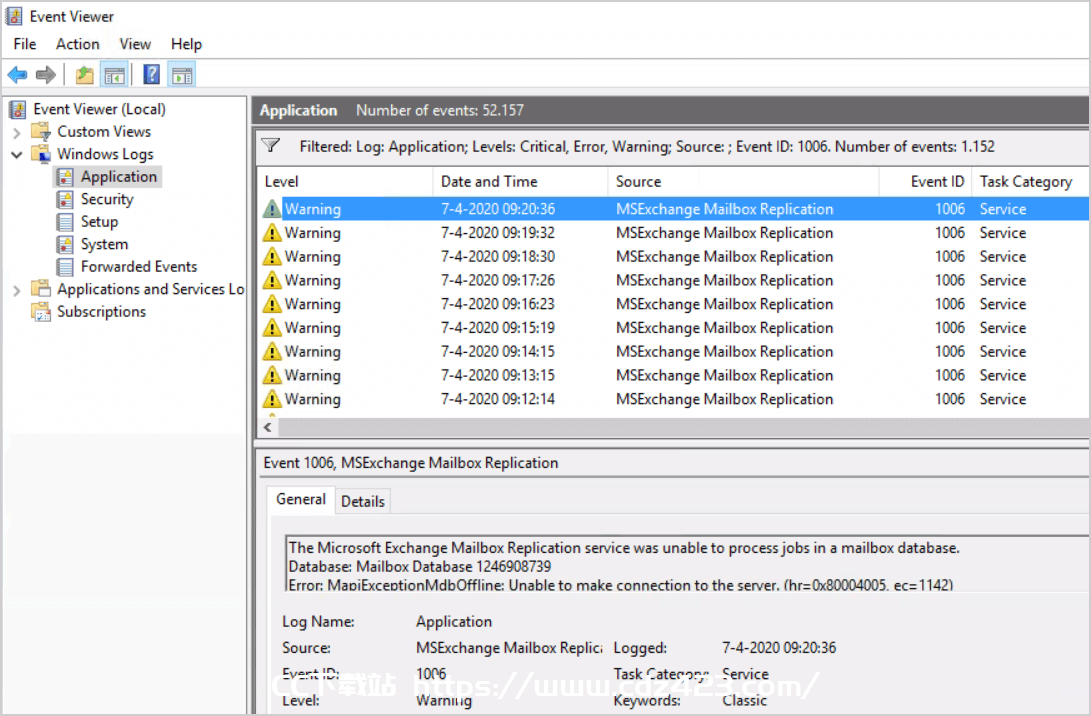Click the Subscriptions icon in tree
The image size is (1091, 716).
pyautogui.click(x=41, y=312)
